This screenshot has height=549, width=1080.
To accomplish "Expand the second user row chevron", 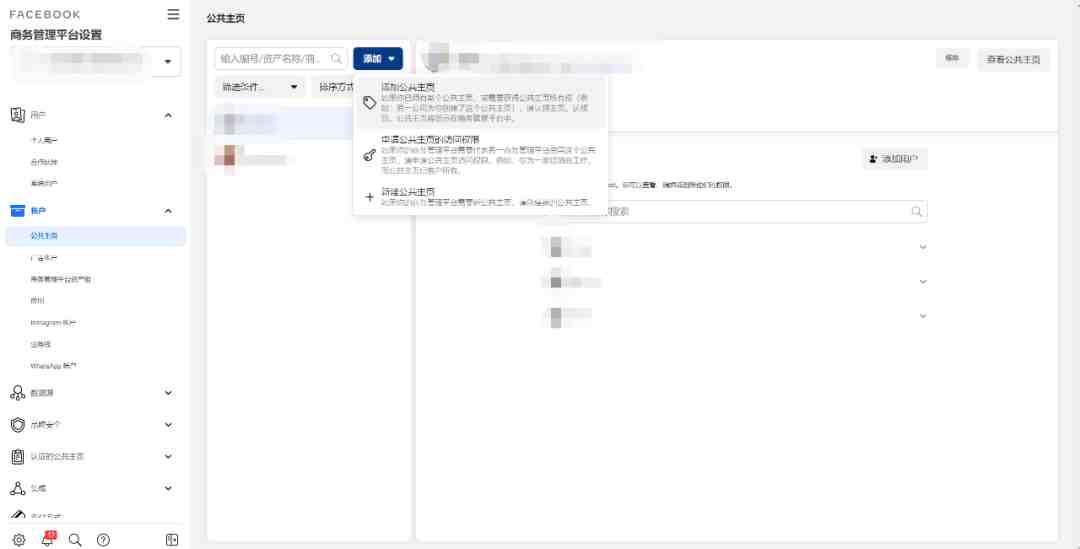I will coord(923,281).
